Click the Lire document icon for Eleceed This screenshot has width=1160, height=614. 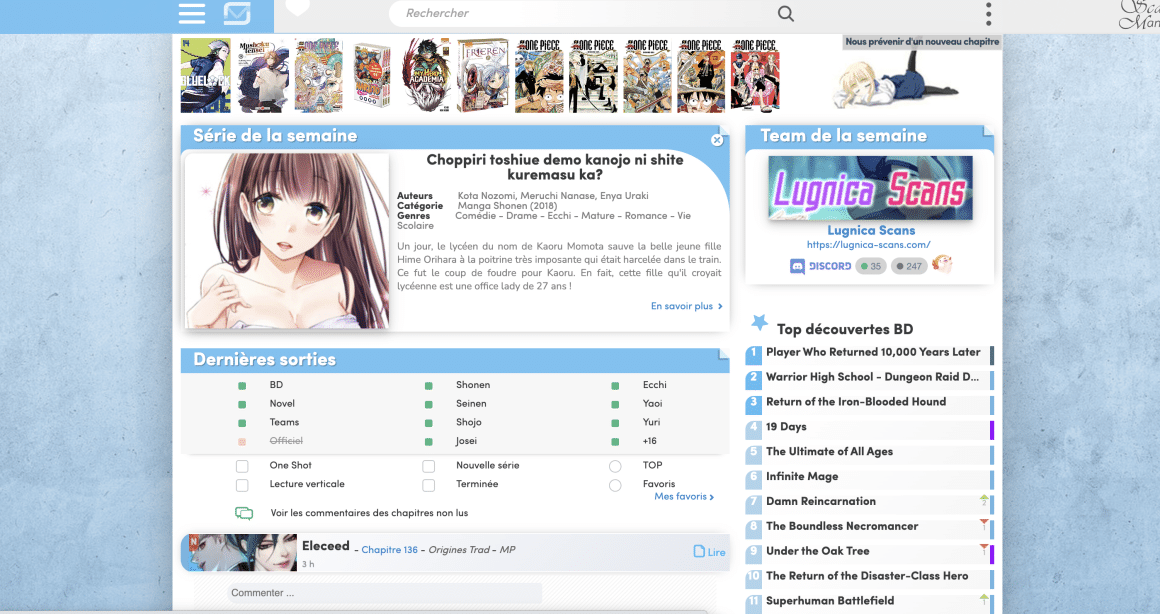pos(700,551)
